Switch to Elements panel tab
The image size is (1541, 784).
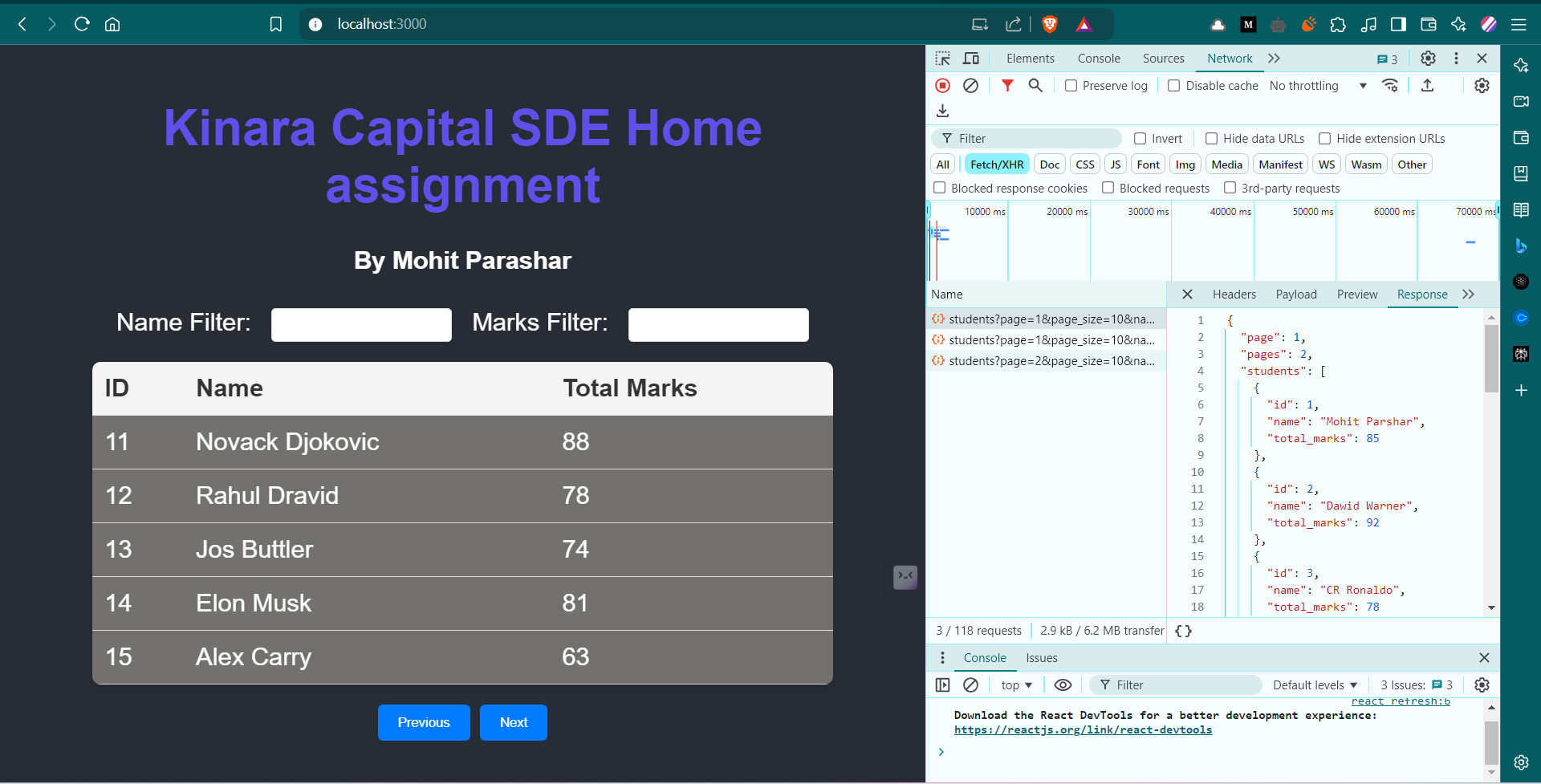tap(1031, 59)
